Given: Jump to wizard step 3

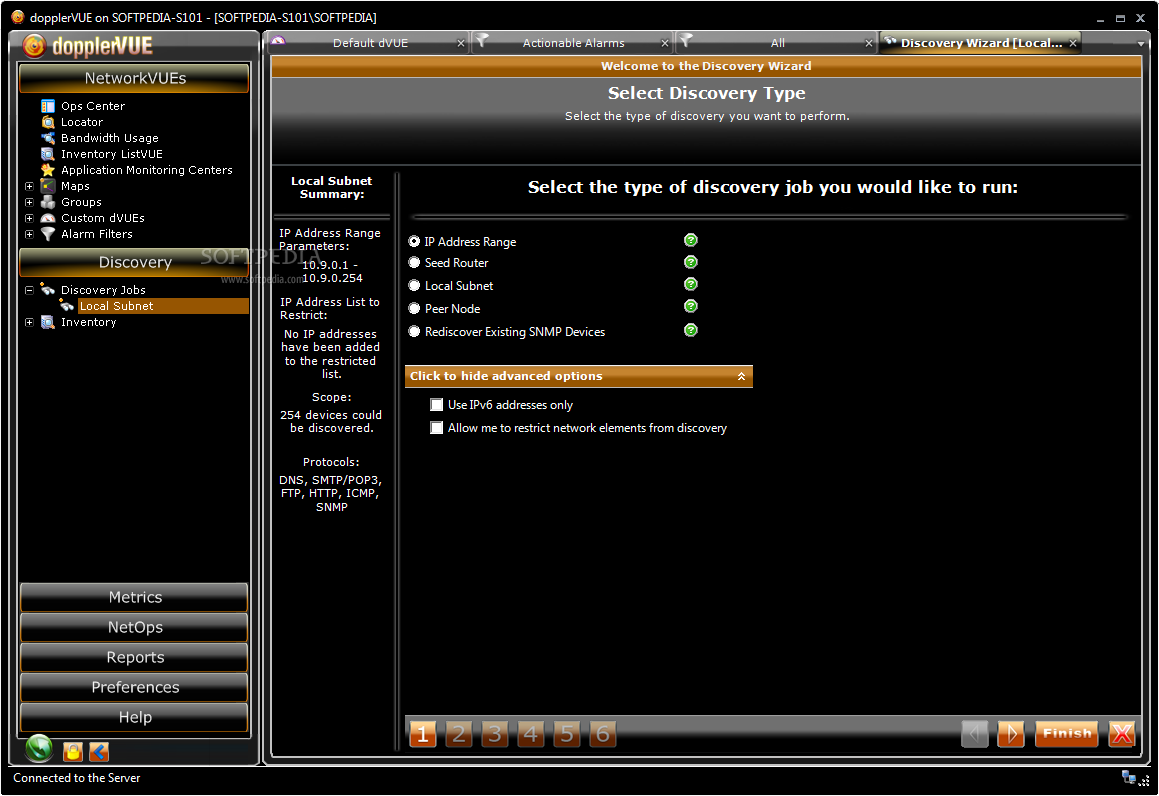Looking at the screenshot, I should pos(494,734).
